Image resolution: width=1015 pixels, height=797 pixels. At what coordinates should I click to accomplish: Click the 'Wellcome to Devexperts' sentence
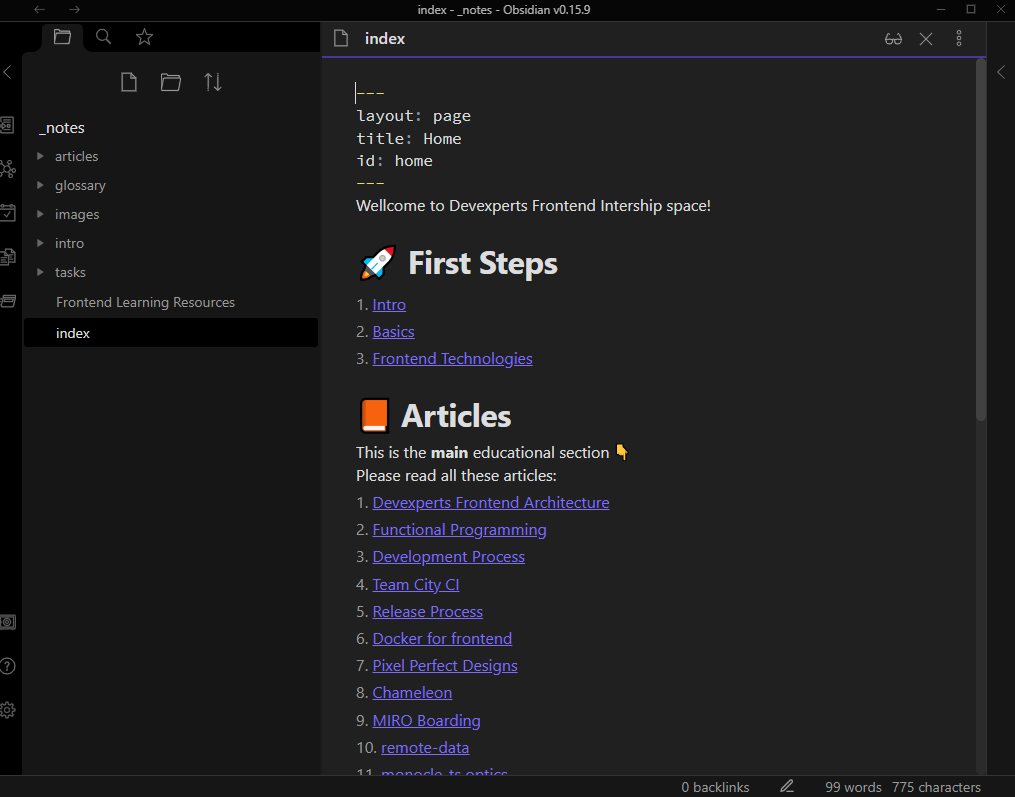[x=533, y=206]
